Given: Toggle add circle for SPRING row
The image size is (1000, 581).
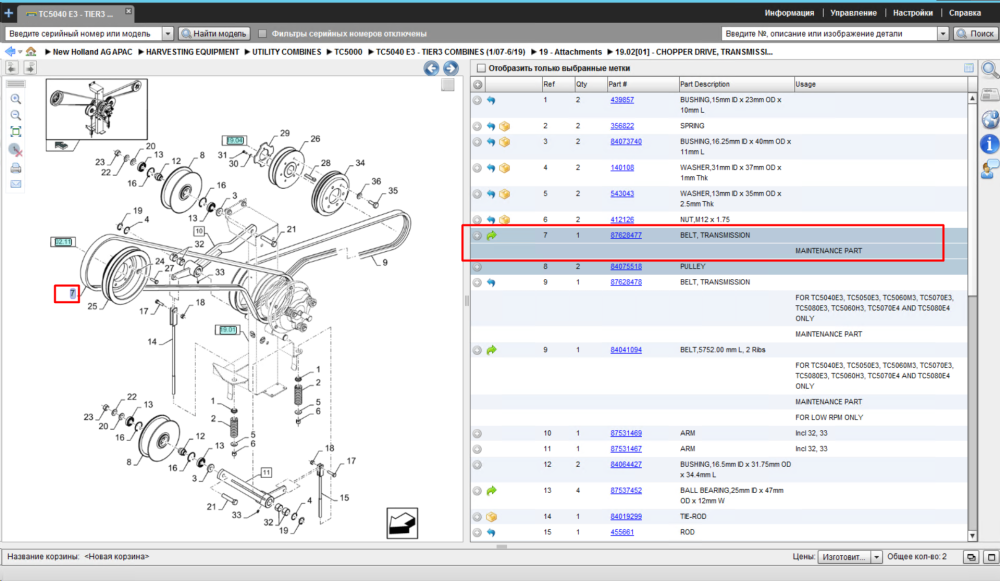Looking at the screenshot, I should 477,126.
